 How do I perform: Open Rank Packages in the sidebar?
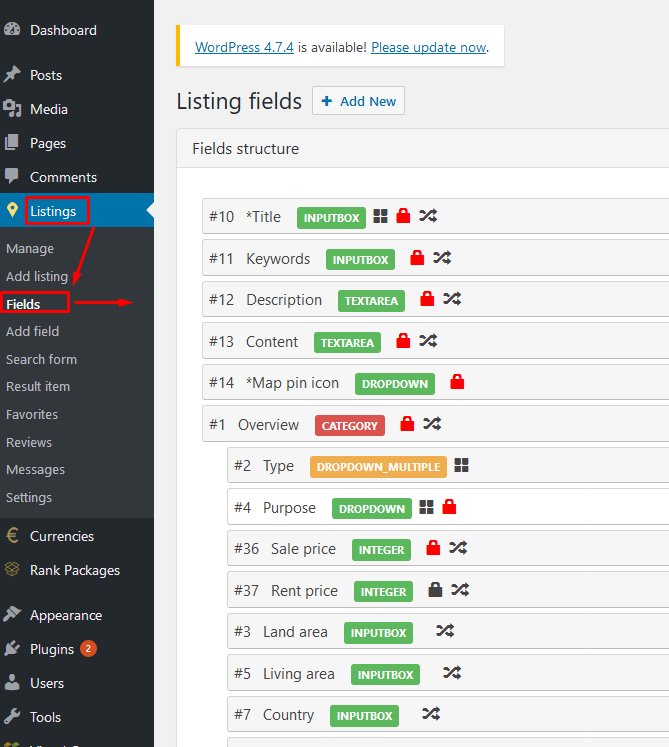tap(74, 570)
